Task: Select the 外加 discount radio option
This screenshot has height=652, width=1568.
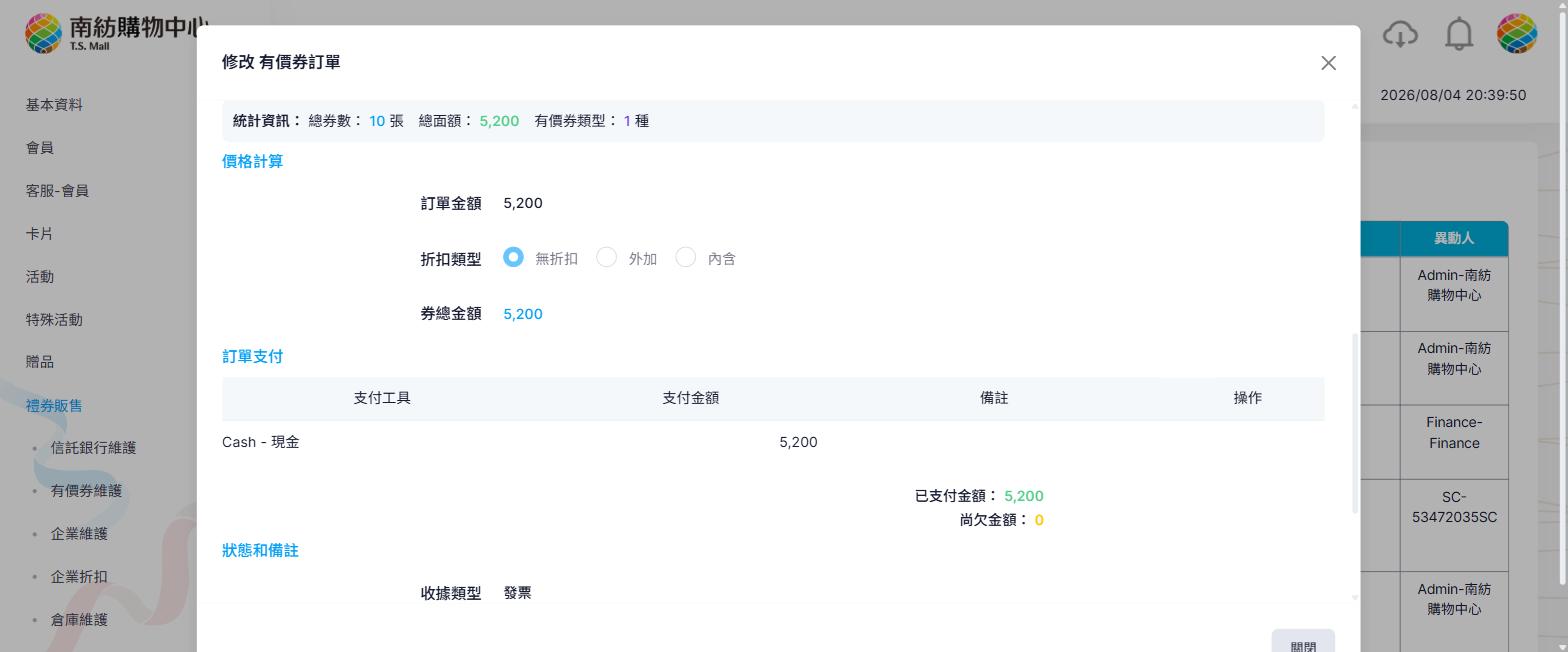Action: click(x=606, y=257)
